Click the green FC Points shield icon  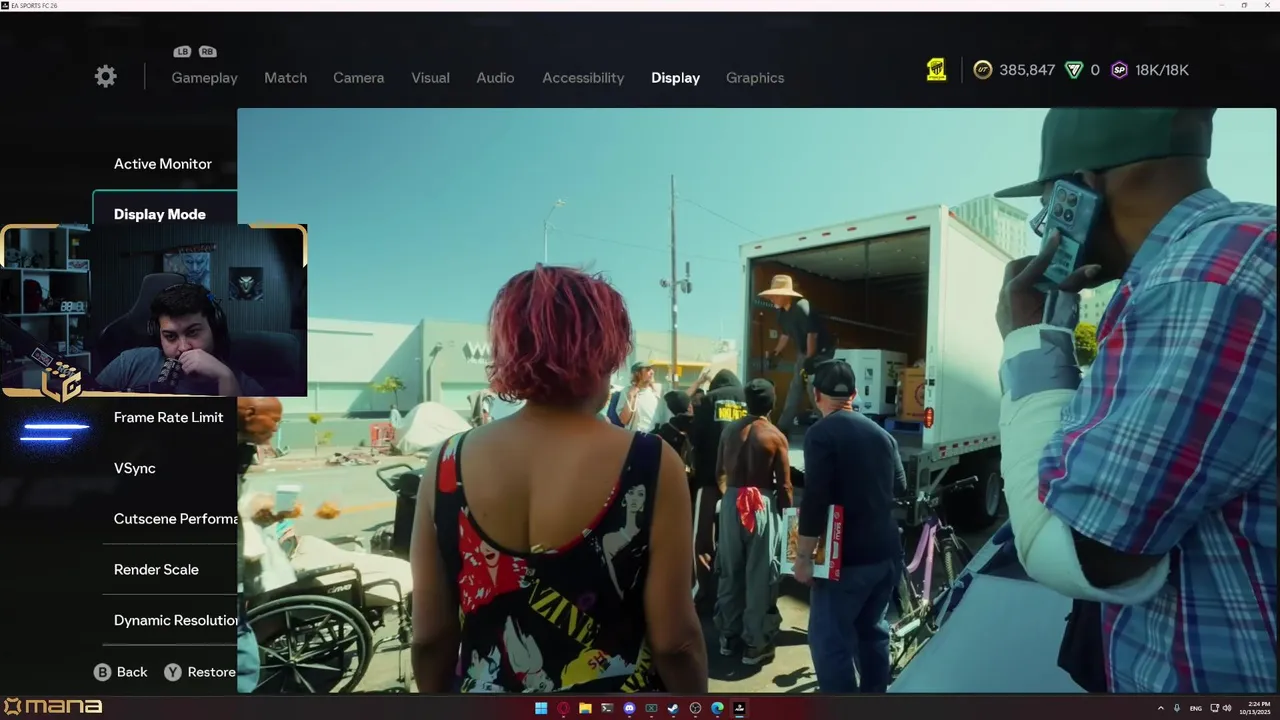coord(1074,70)
